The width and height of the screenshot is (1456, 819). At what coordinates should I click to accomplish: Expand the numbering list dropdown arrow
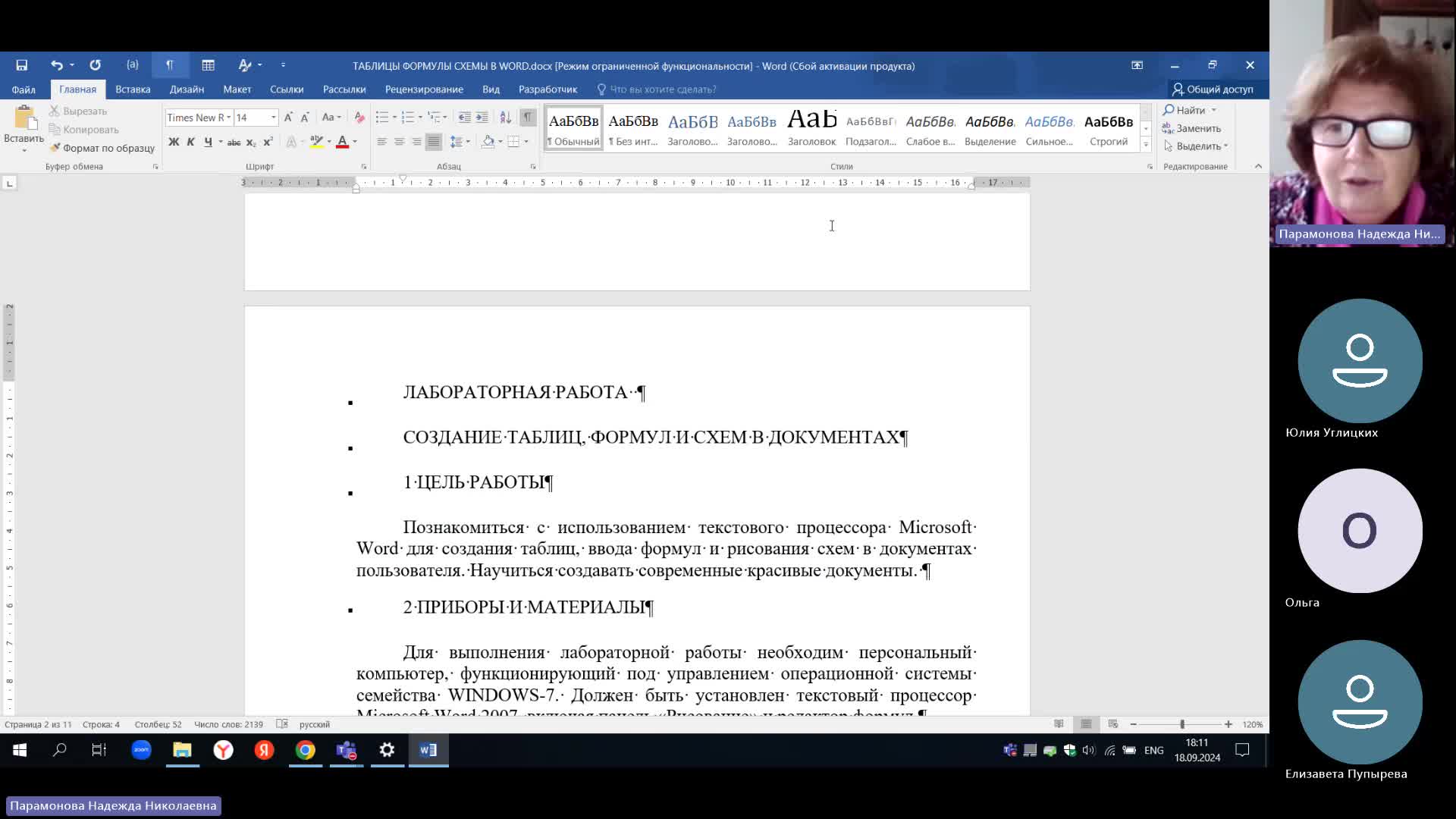(x=419, y=118)
